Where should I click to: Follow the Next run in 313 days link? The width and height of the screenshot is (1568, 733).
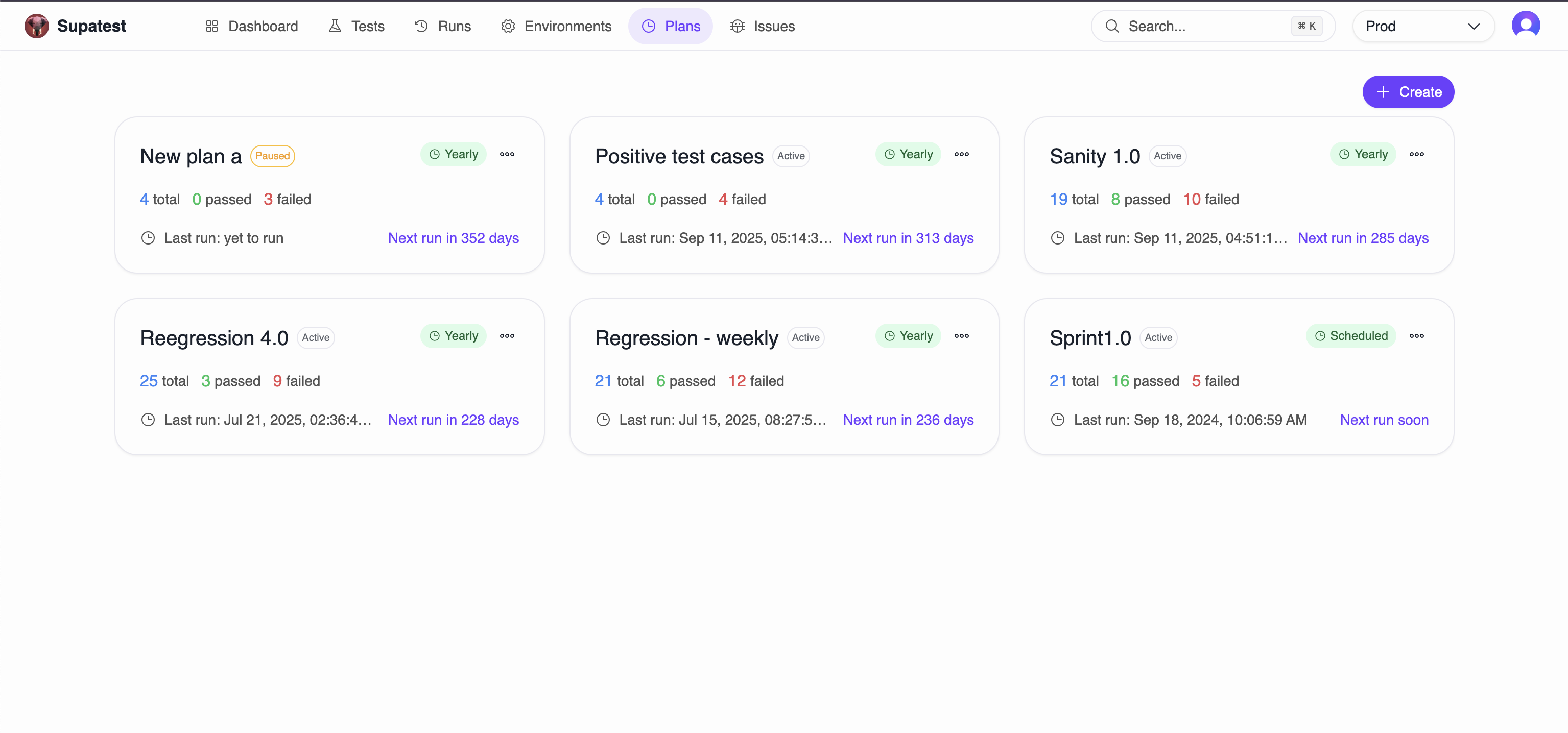click(908, 238)
